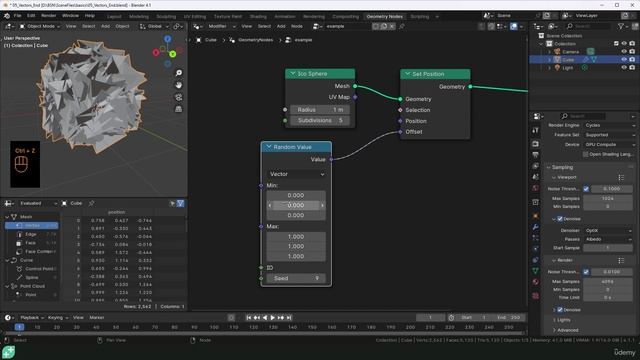Toggle the camera view icon in viewport

click(x=179, y=97)
